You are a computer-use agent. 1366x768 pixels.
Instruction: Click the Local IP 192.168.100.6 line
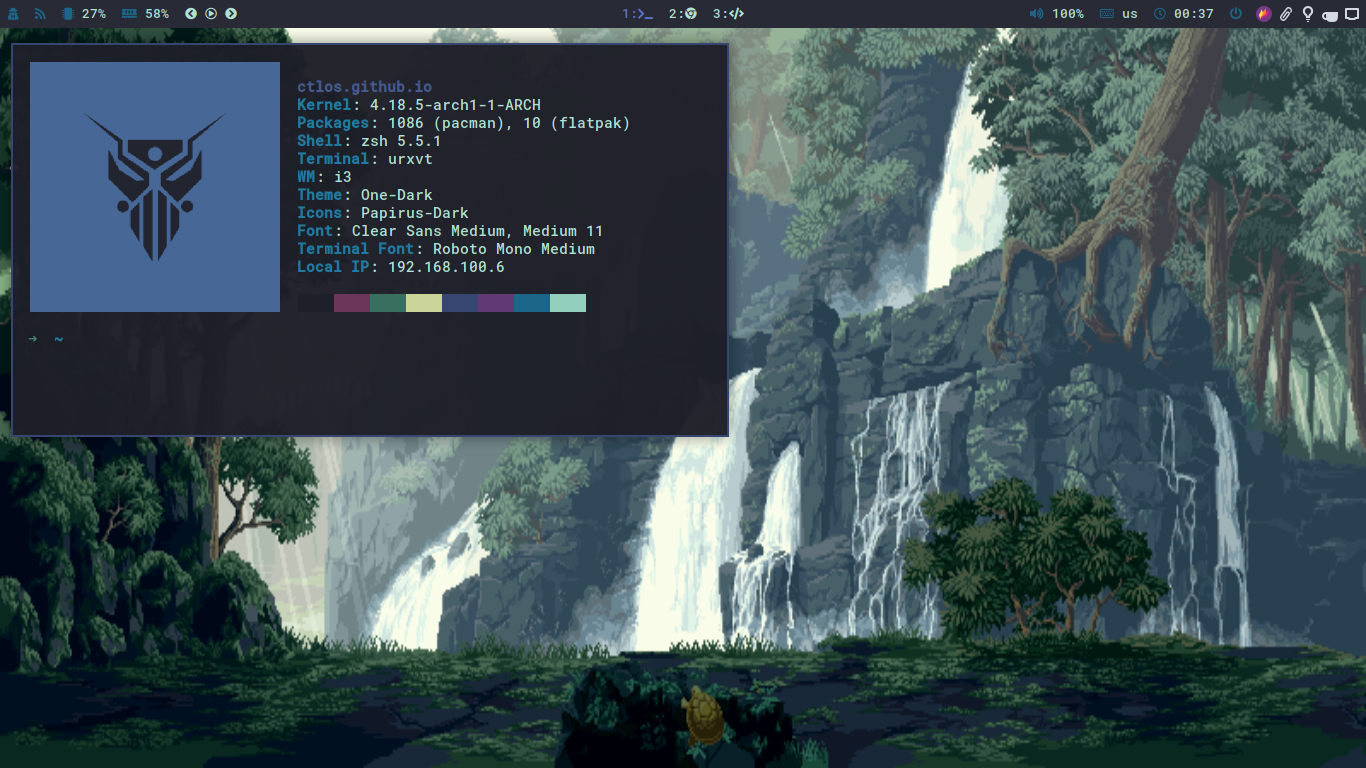(x=401, y=267)
